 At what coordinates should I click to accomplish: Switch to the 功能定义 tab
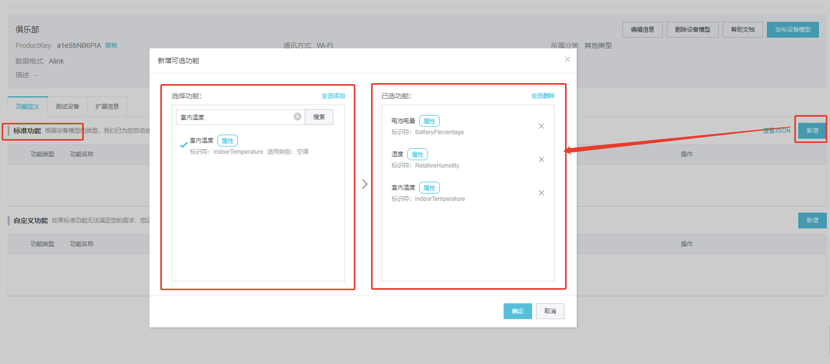[28, 106]
